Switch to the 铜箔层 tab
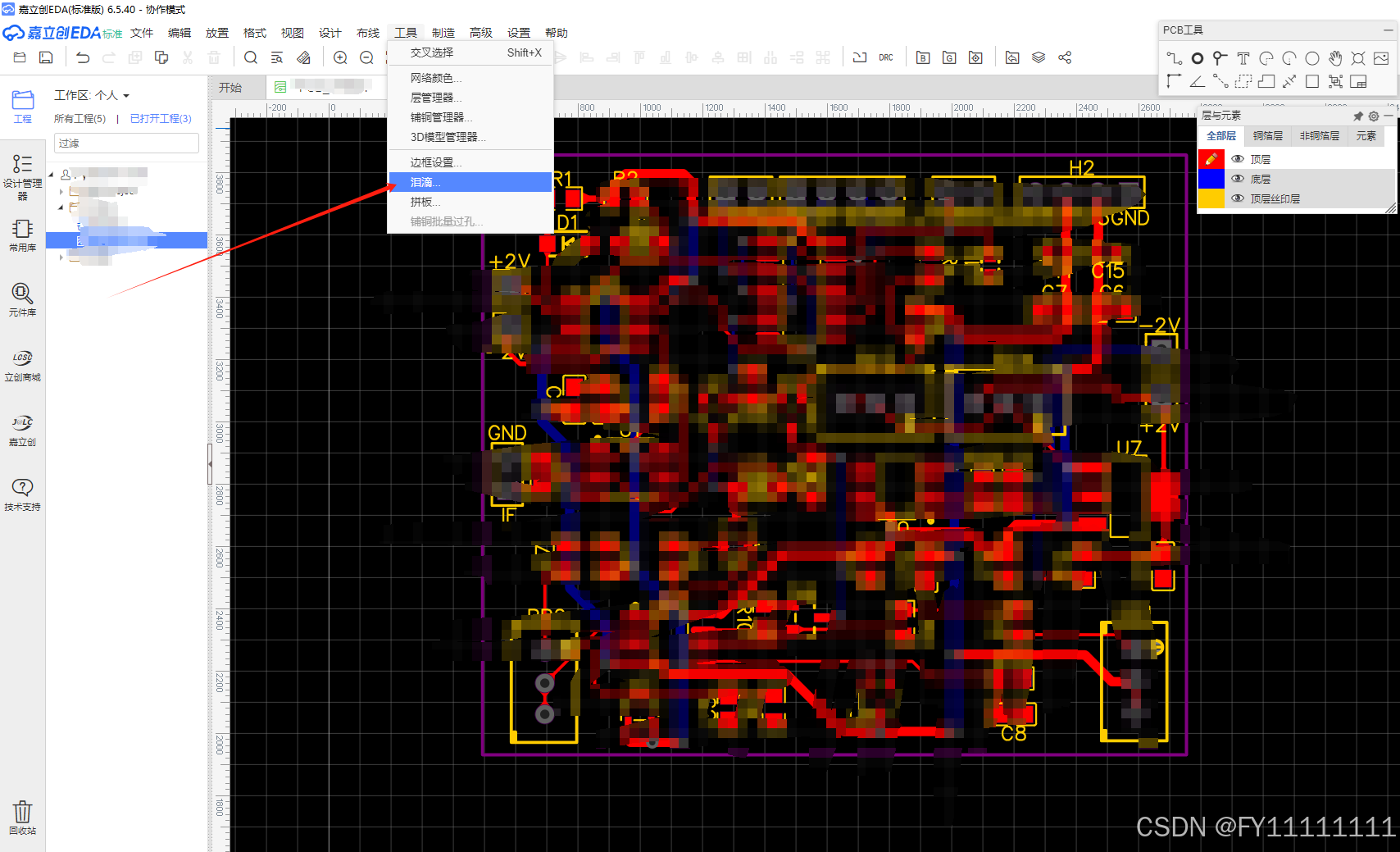 (1267, 136)
